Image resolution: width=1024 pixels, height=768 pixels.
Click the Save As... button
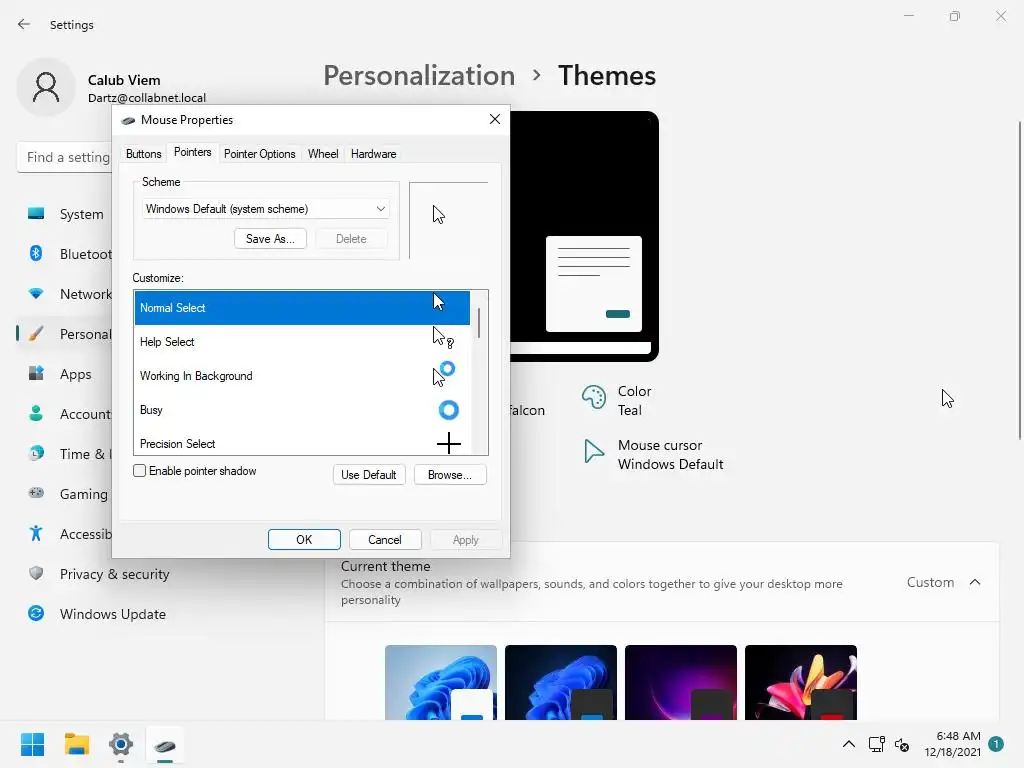coord(270,239)
